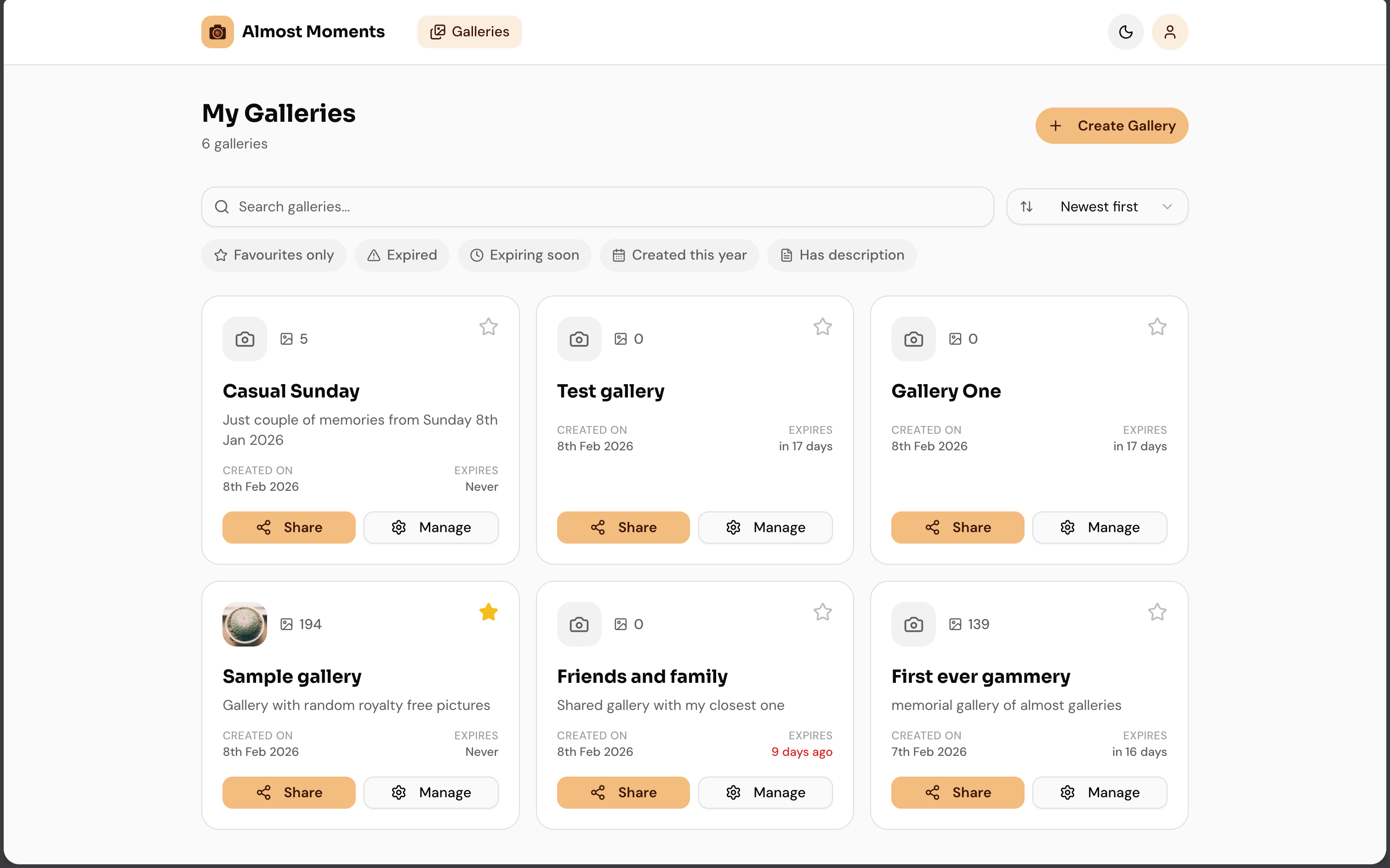Enable the Favourites only filter
1390x868 pixels.
pos(274,255)
